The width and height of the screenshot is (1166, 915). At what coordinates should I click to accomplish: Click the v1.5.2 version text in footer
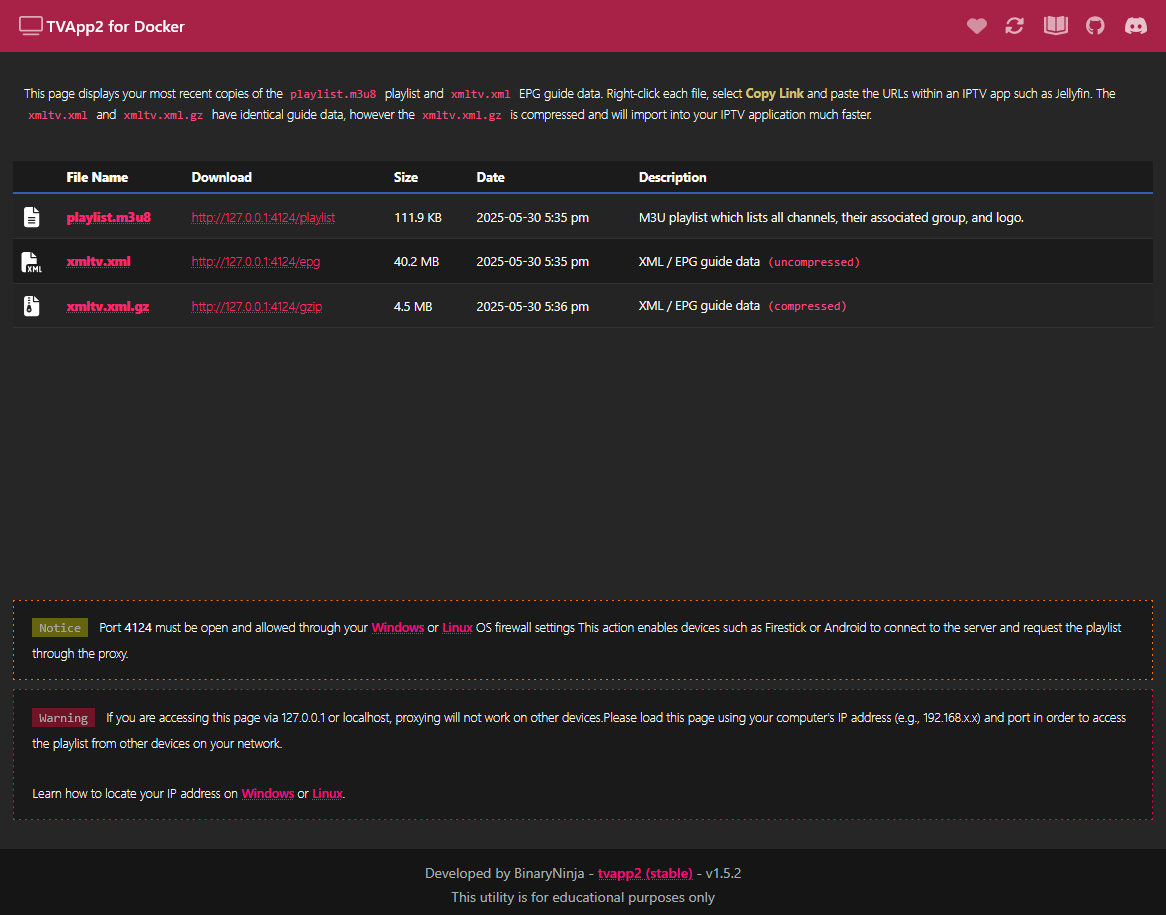724,873
